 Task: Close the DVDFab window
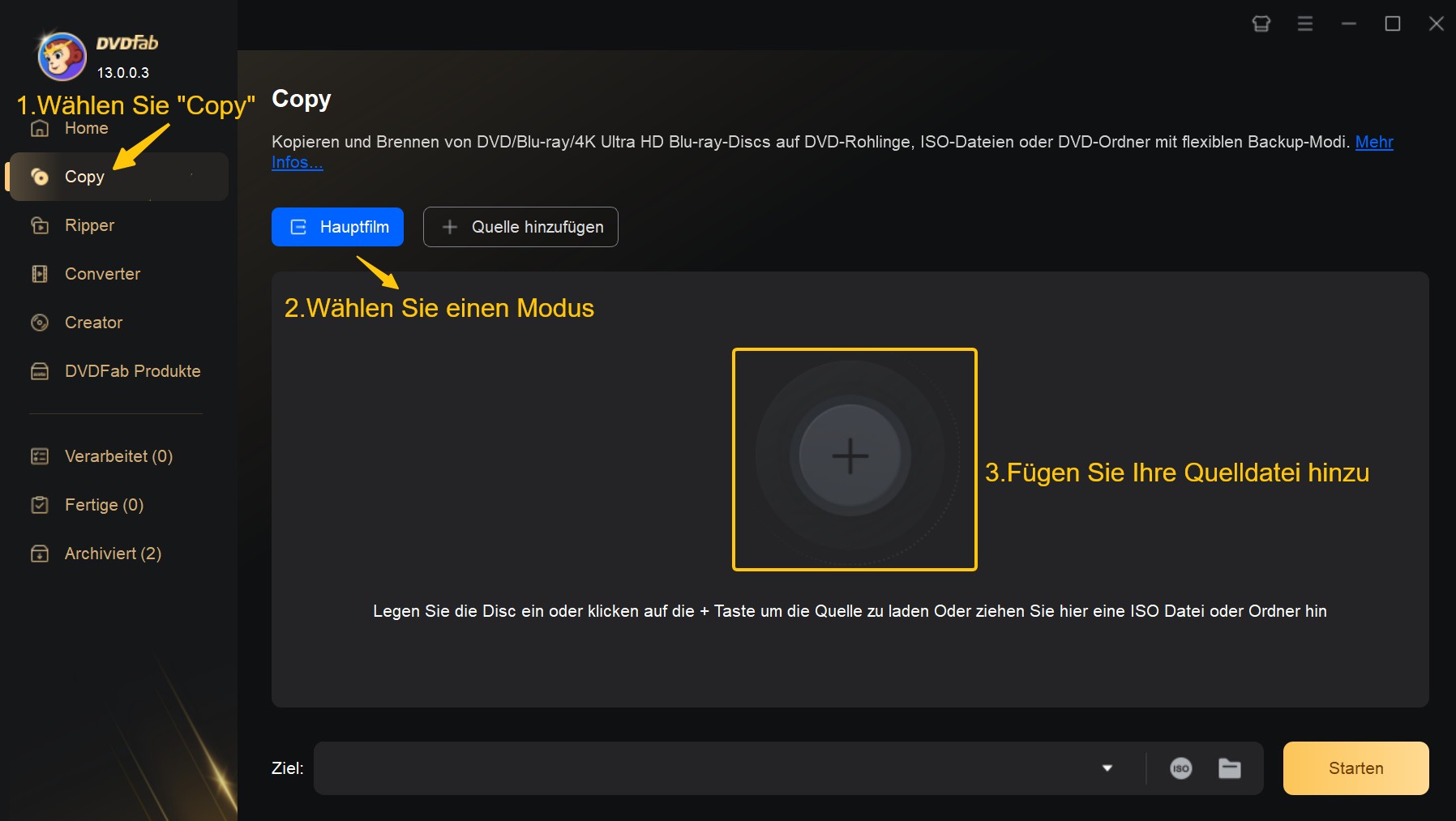coord(1437,24)
